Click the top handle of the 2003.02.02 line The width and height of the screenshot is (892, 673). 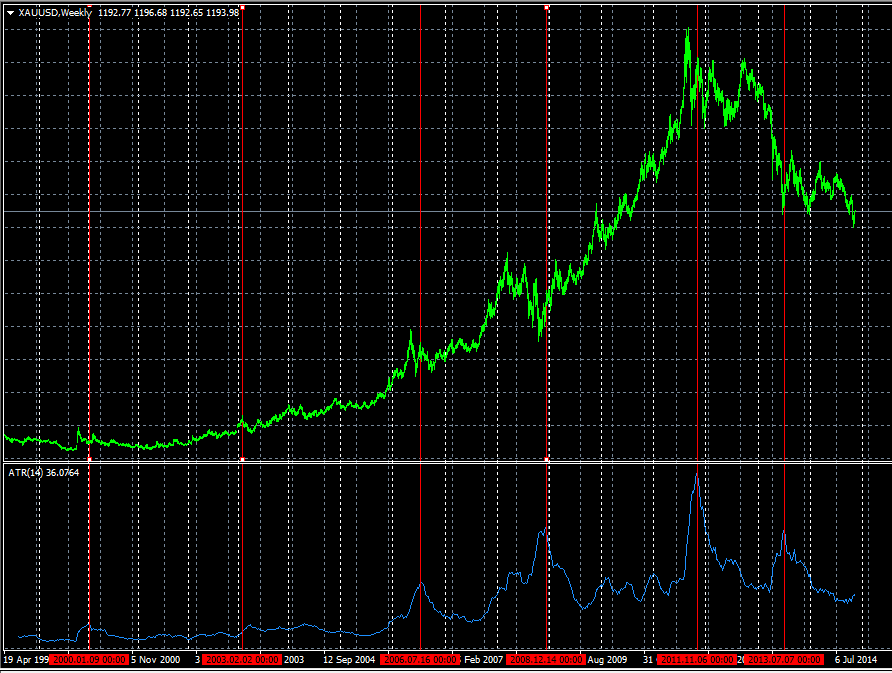click(x=242, y=7)
